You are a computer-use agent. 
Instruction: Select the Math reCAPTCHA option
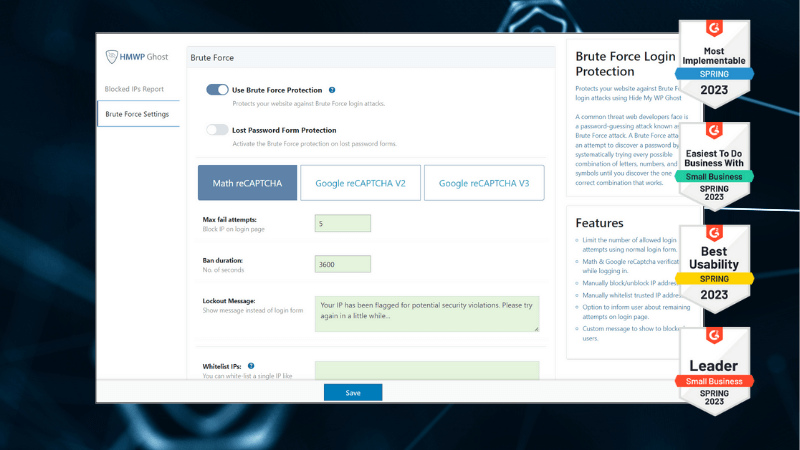point(247,183)
